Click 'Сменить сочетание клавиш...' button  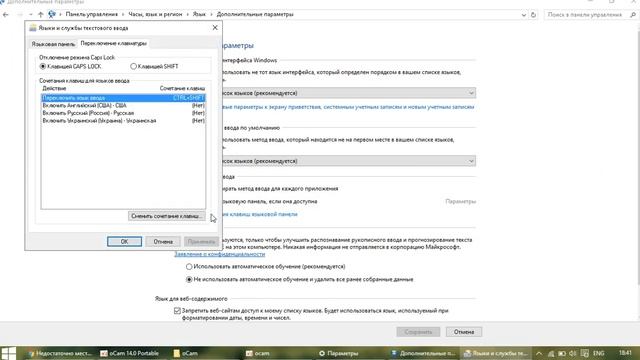click(x=167, y=216)
